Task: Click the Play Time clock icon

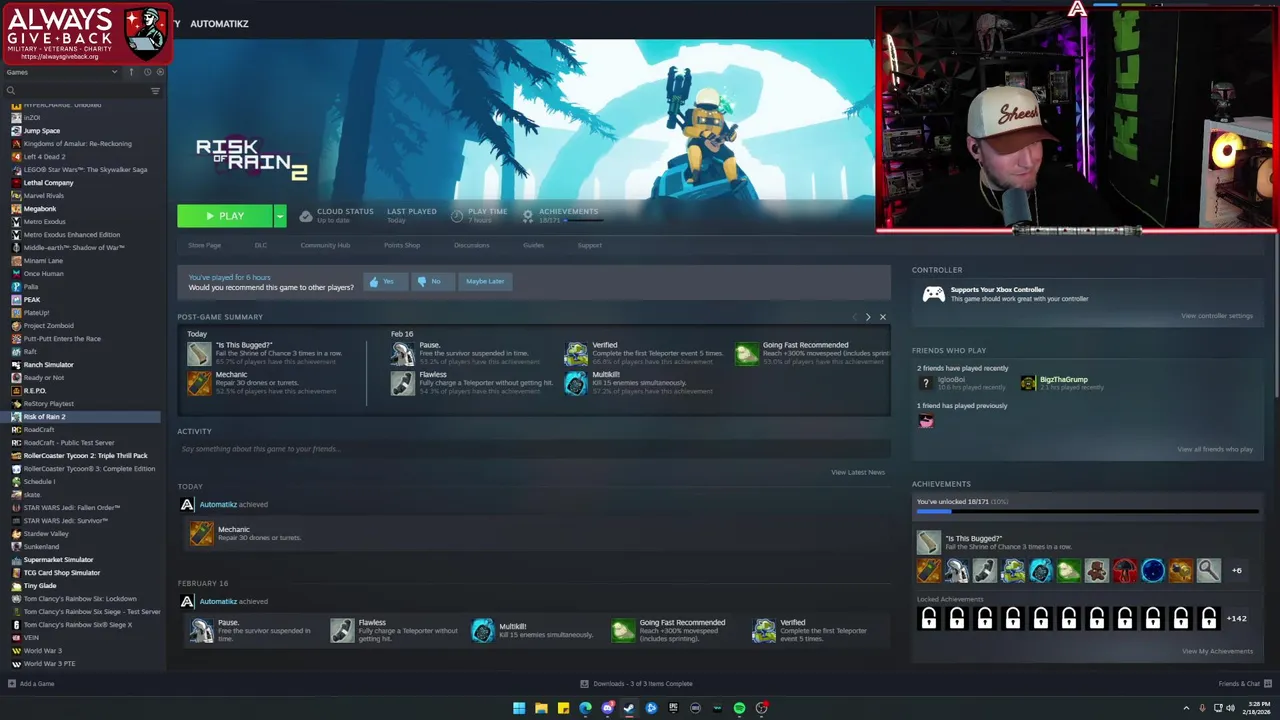Action: [457, 216]
